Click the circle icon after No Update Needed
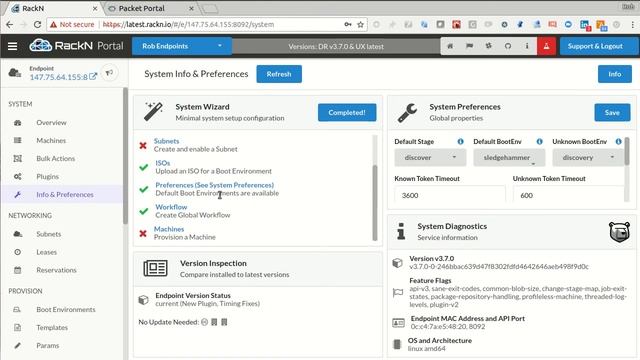The width and height of the screenshot is (640, 360). 204,322
